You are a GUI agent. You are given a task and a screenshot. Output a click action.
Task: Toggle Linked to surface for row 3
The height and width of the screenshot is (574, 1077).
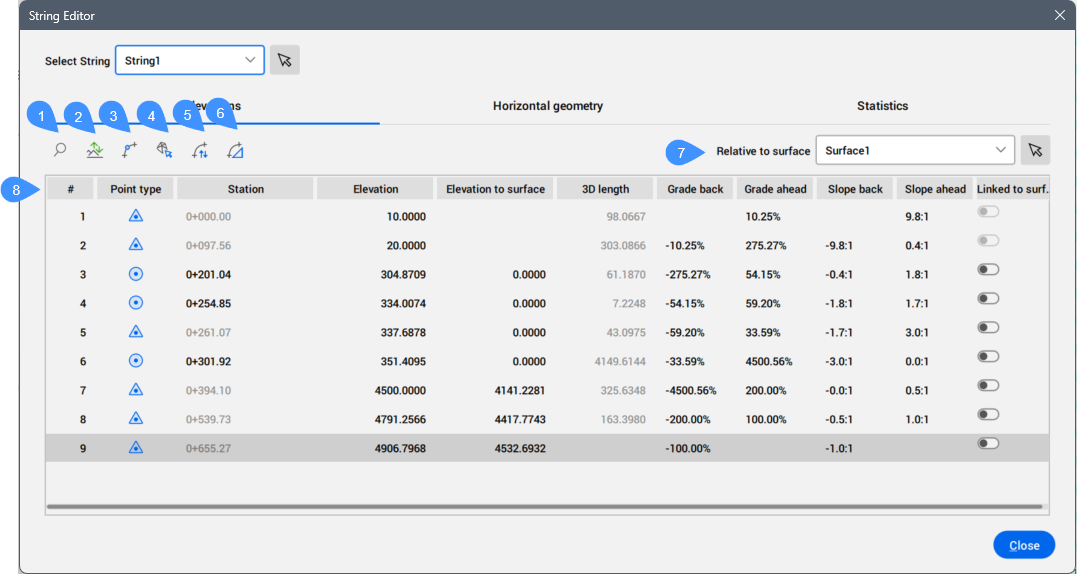click(989, 270)
